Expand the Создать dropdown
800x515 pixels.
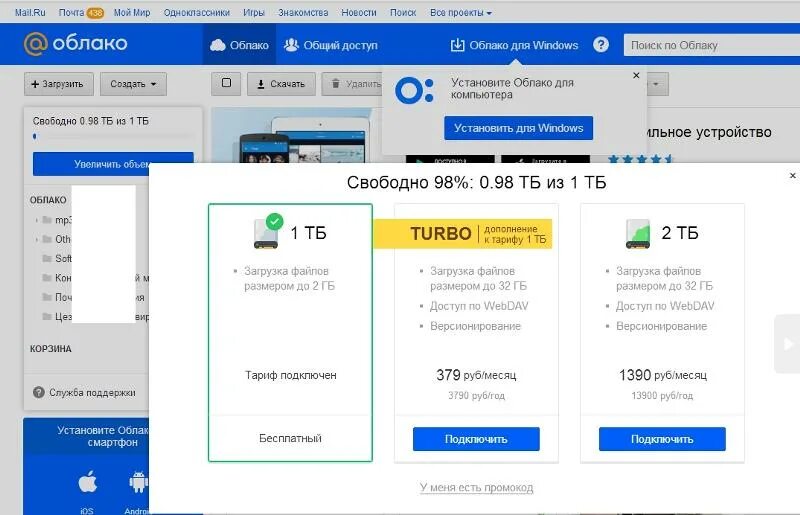tap(133, 84)
